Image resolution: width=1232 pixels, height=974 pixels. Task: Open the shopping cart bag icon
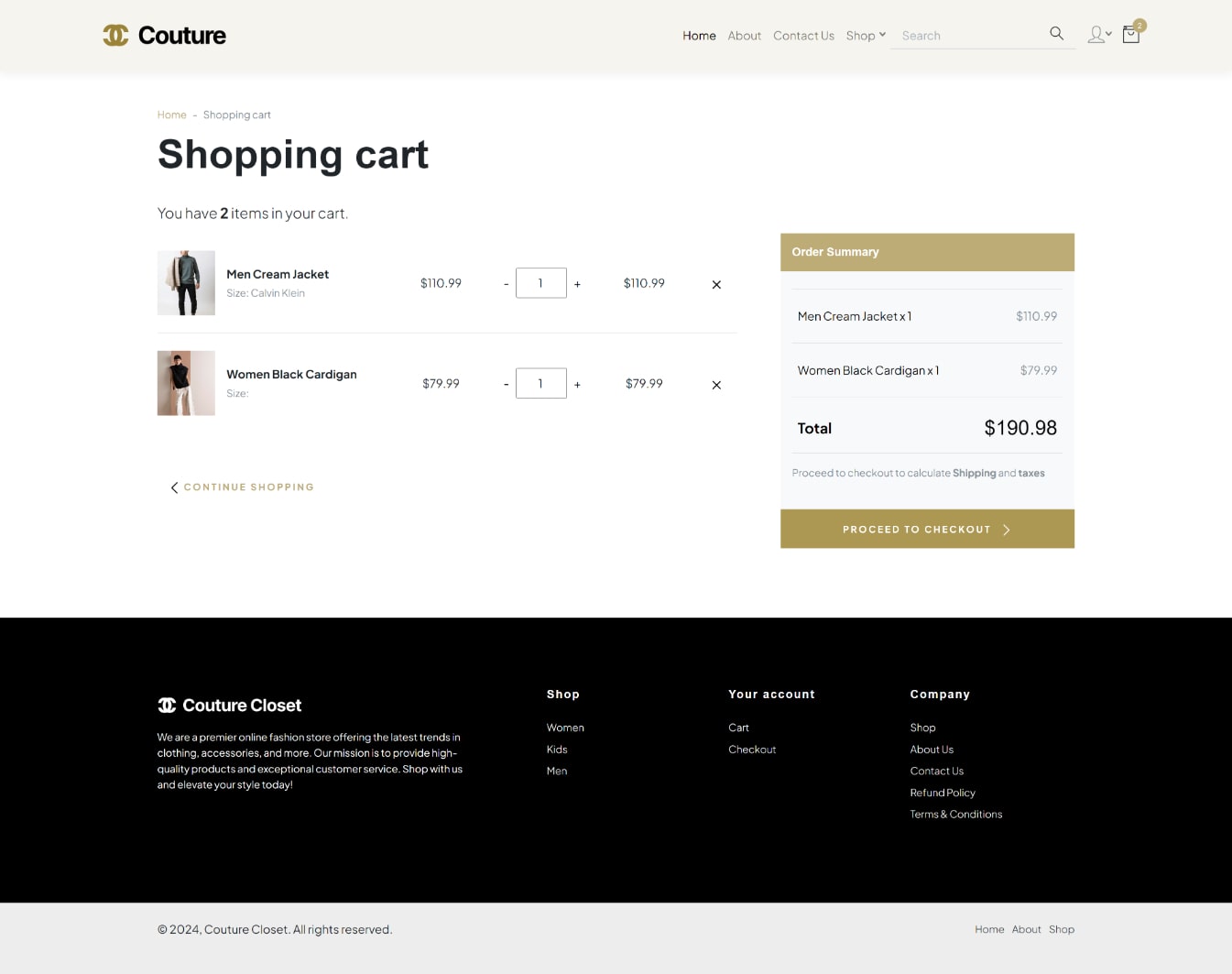[x=1130, y=34]
